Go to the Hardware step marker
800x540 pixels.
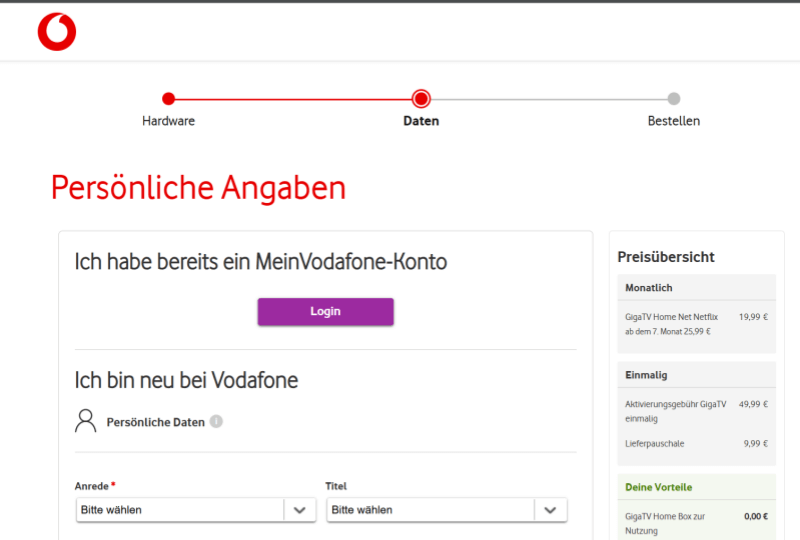tap(168, 99)
